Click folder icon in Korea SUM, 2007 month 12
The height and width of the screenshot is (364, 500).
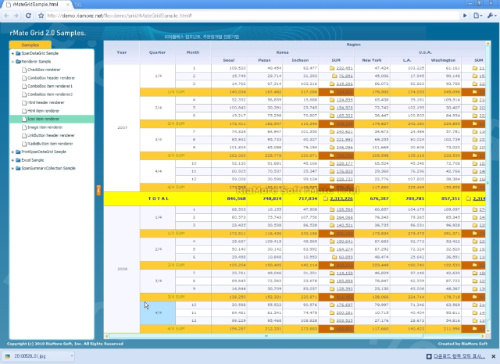pyautogui.click(x=332, y=179)
